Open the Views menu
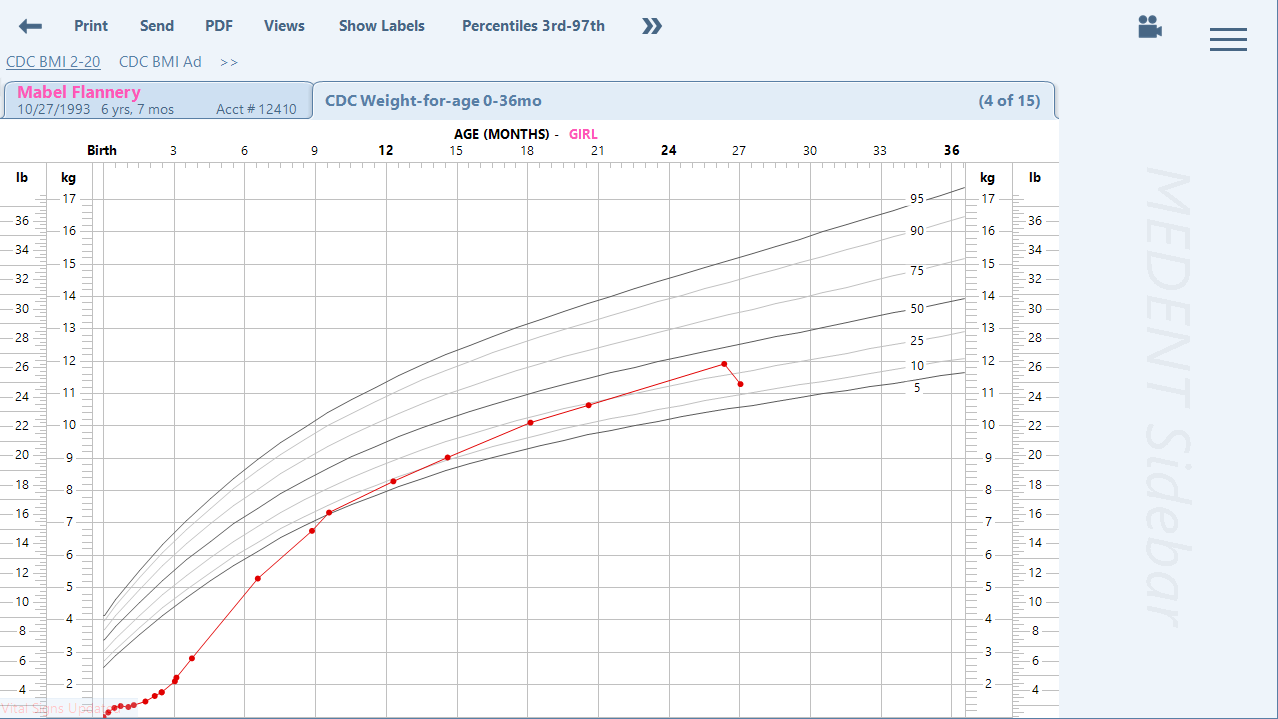Screen dimensions: 1278x719 click(284, 26)
